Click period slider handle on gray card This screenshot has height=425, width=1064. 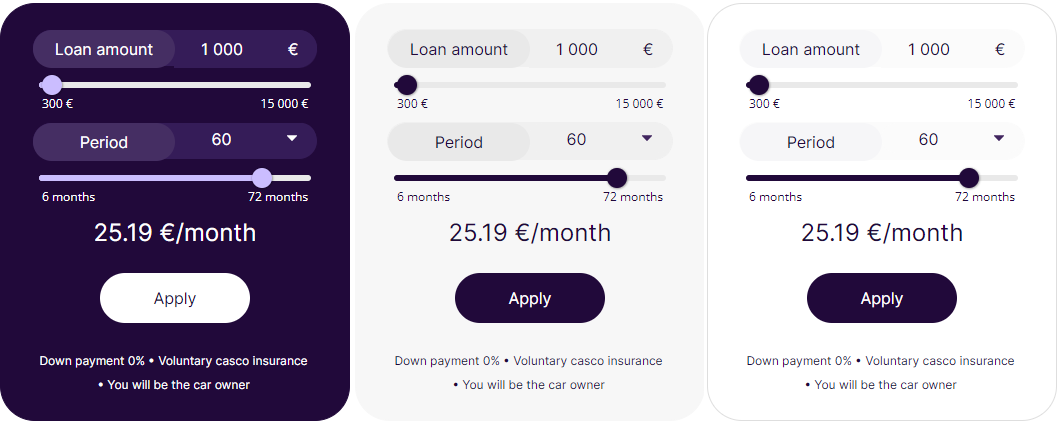click(x=617, y=178)
